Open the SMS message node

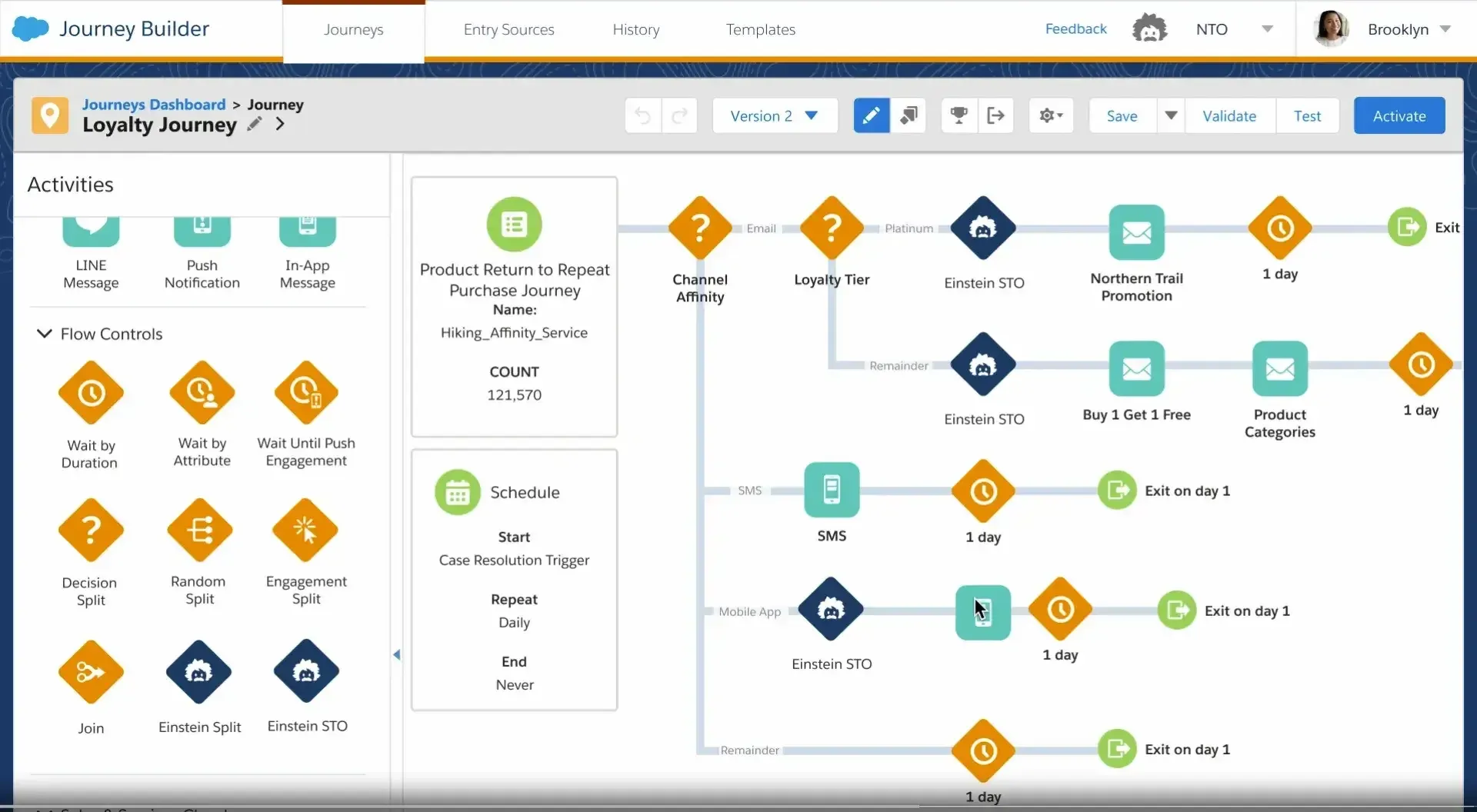coord(832,490)
